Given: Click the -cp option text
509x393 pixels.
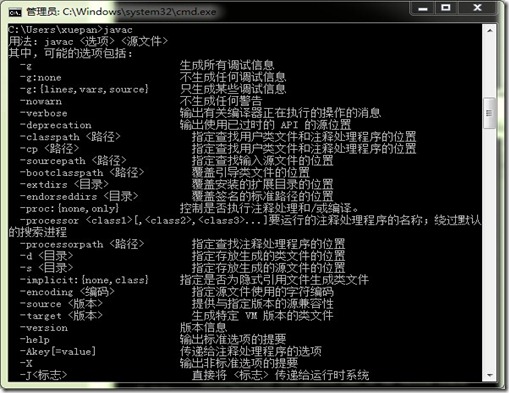Looking at the screenshot, I should tap(50, 149).
